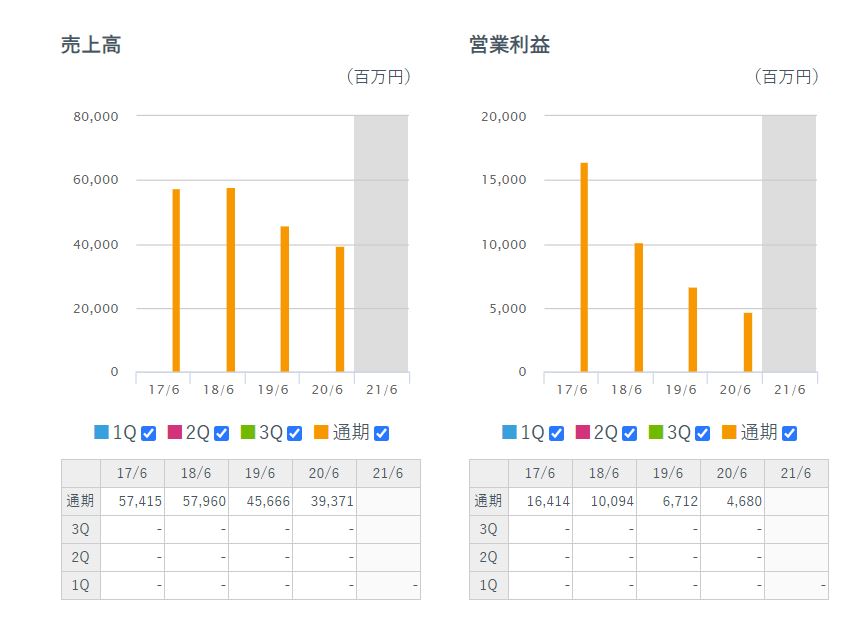Select the 19/6 bar in 売上高 chart
The image size is (859, 617).
[x=285, y=299]
